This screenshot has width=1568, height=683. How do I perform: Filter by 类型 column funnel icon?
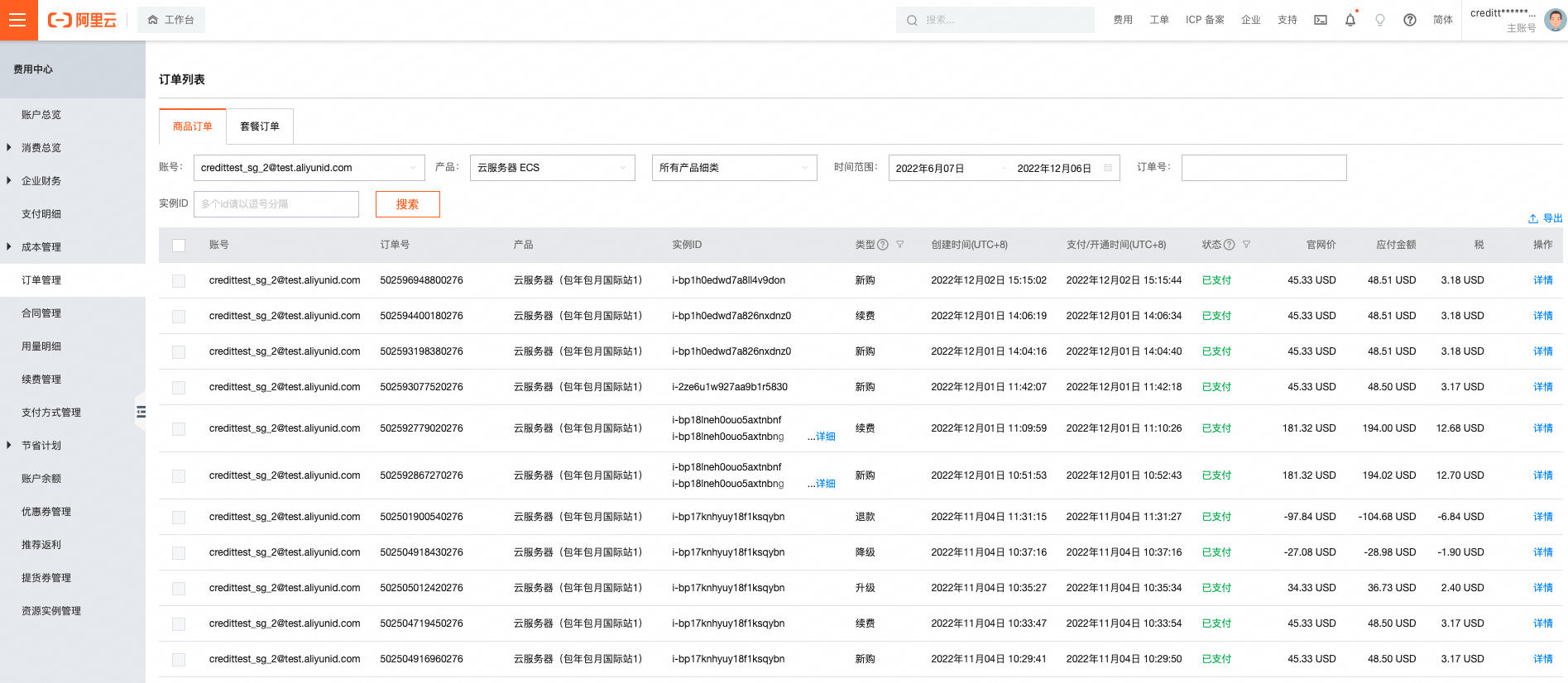click(x=900, y=245)
